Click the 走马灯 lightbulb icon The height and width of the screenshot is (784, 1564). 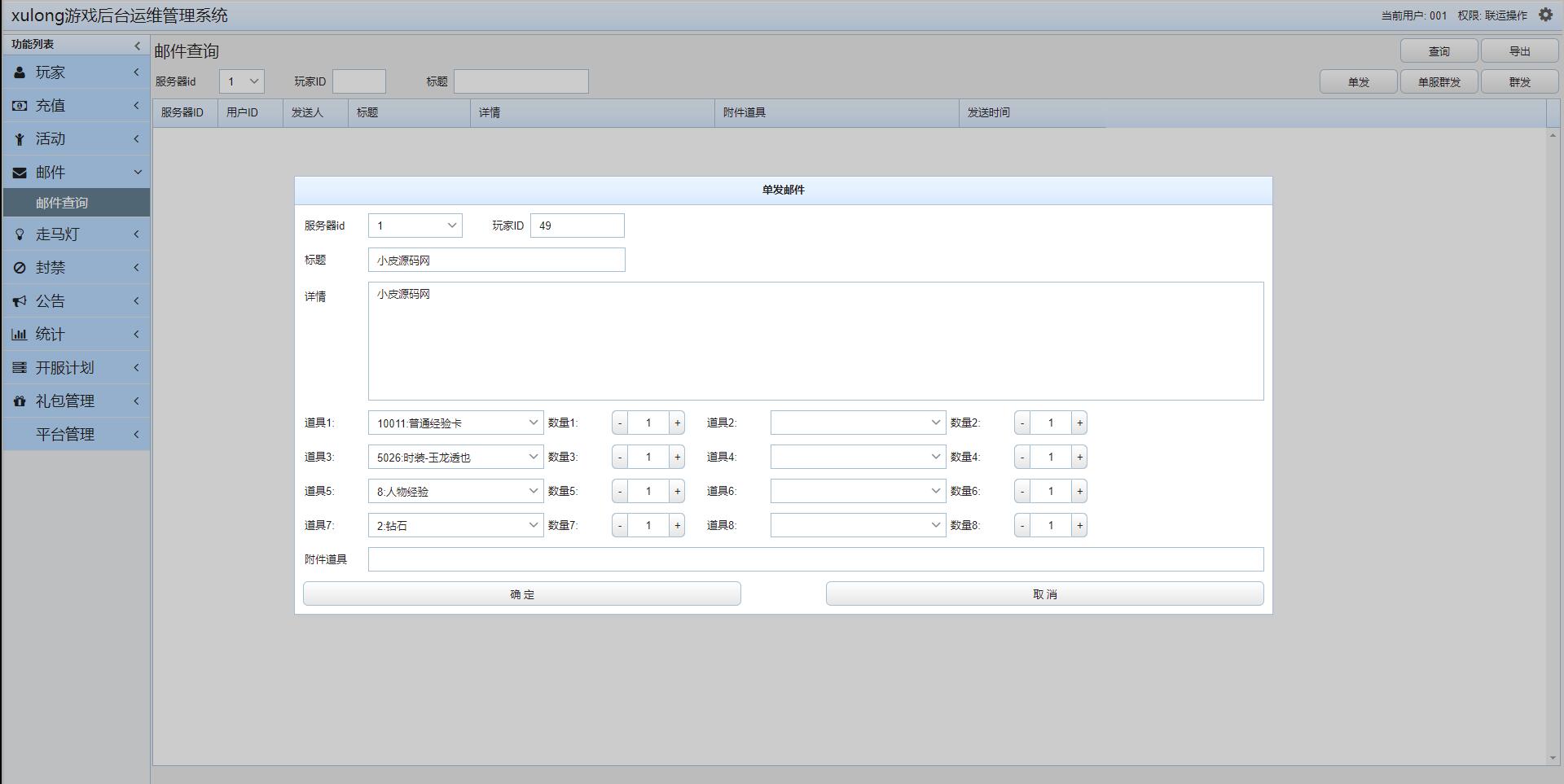click(x=20, y=234)
